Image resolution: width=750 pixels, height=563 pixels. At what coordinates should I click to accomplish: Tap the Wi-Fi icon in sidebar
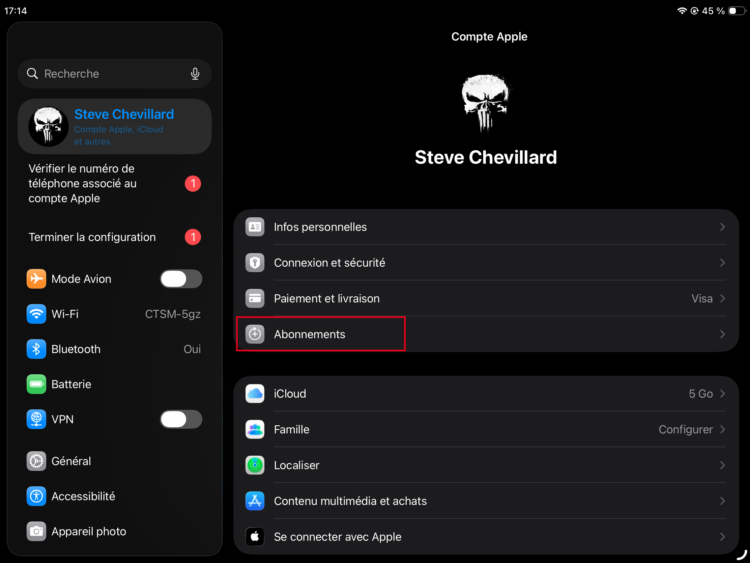coord(36,314)
